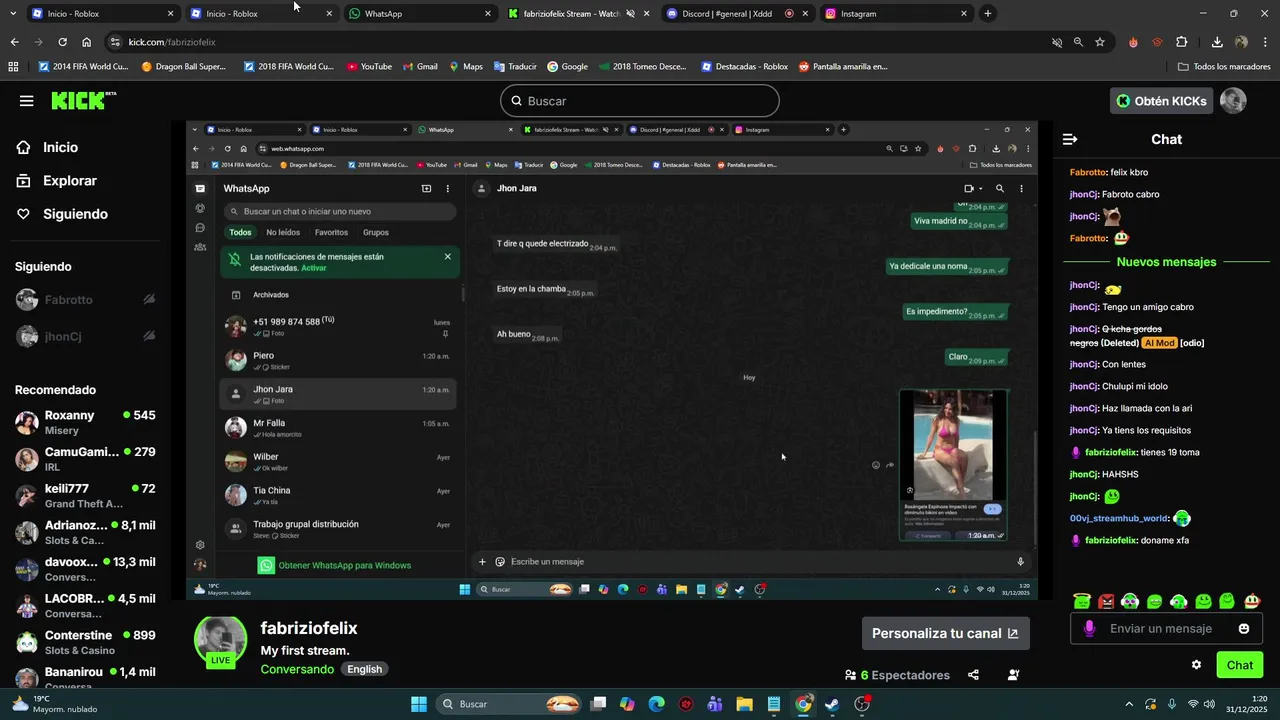Viewport: 1280px width, 720px height.
Task: Open the Windows Start menu
Action: (419, 704)
